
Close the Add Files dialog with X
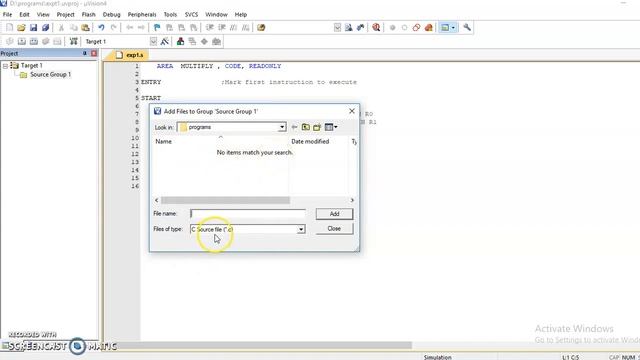click(352, 111)
